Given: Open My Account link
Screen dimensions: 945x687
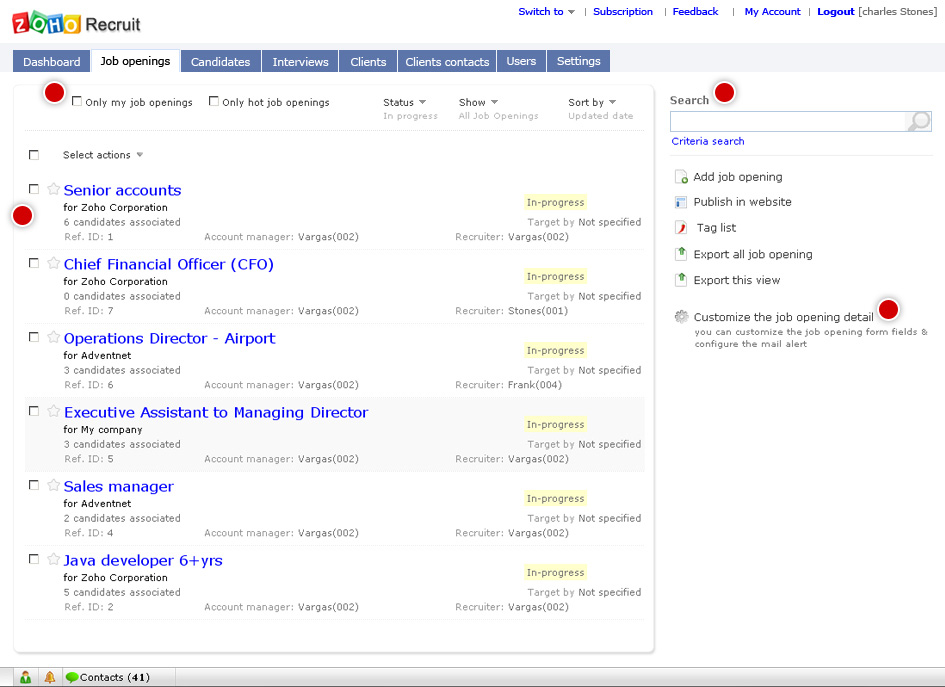Looking at the screenshot, I should pos(772,11).
